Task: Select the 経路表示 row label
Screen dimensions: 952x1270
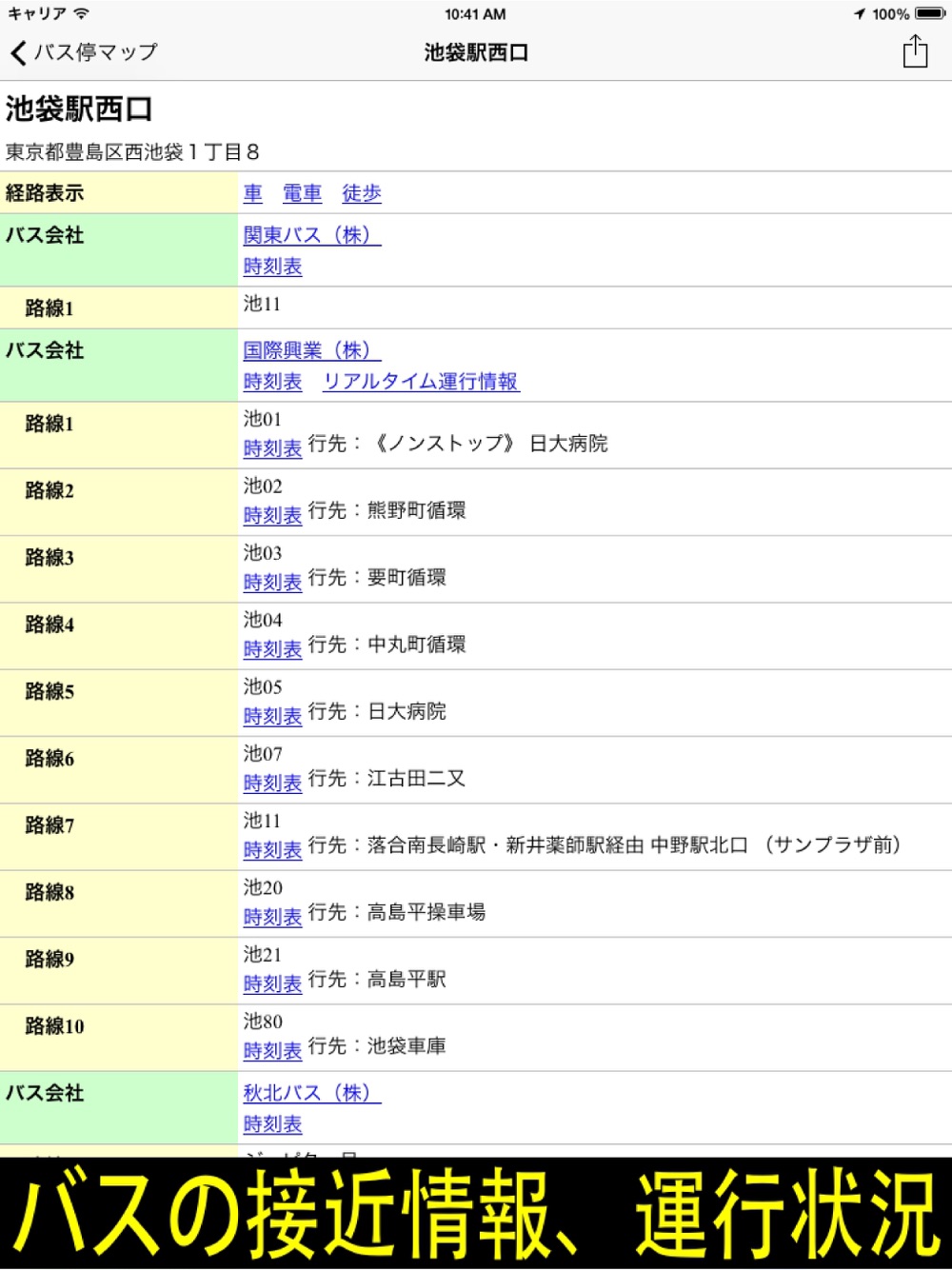Action: coord(45,193)
